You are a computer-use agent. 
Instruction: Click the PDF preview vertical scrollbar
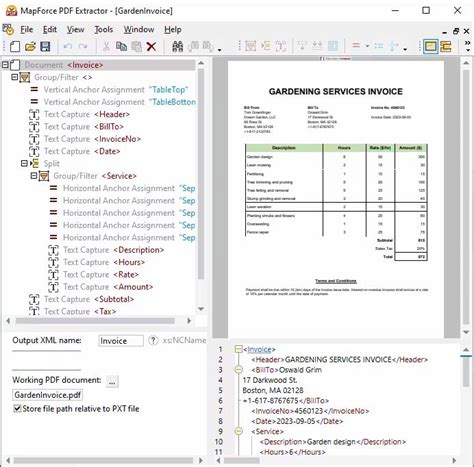point(466,197)
